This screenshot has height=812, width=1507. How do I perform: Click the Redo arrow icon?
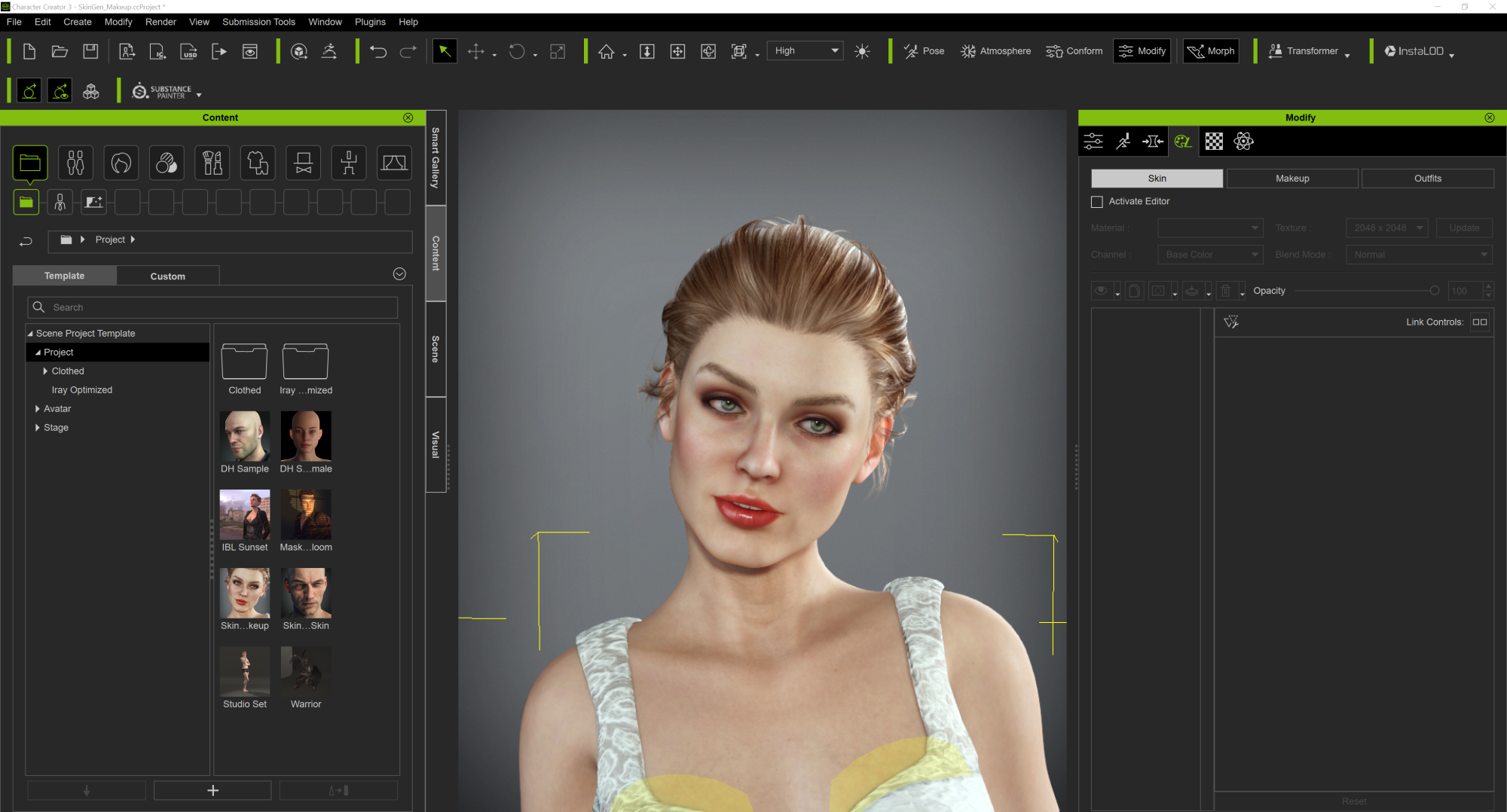[408, 51]
